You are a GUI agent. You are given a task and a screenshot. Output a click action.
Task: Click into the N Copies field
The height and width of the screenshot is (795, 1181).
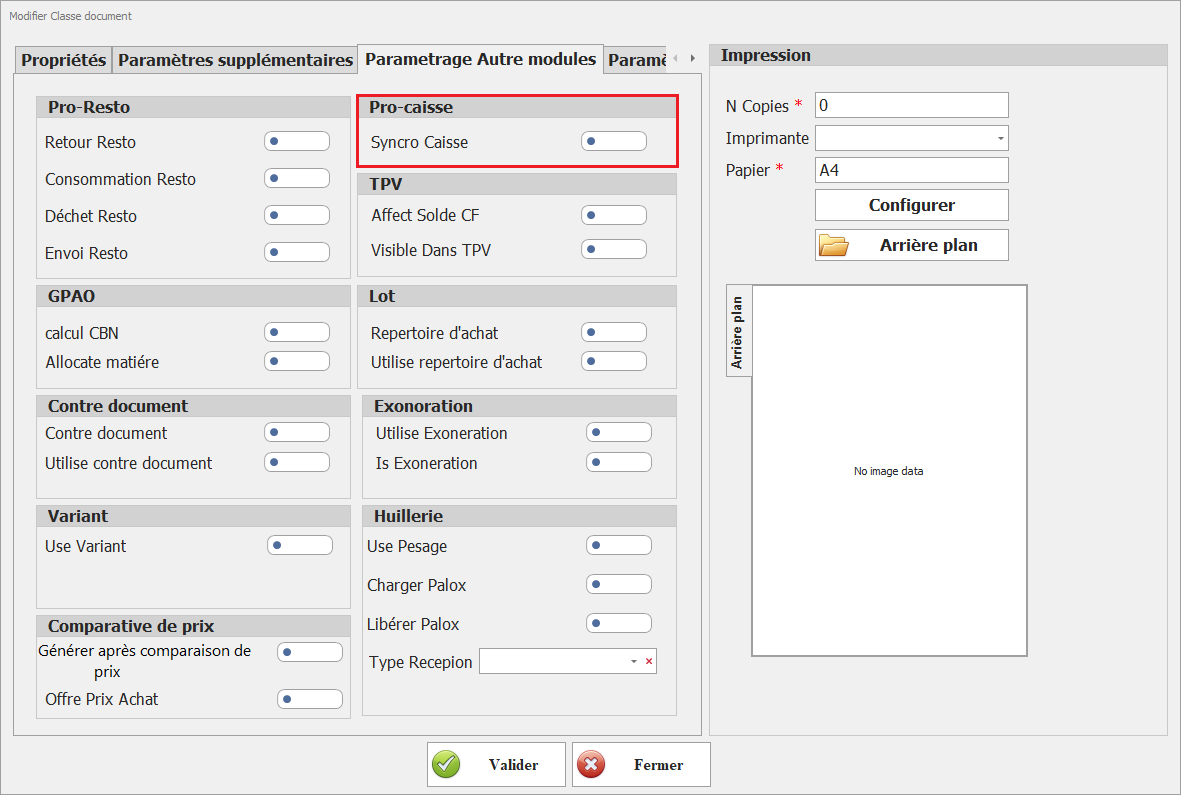(x=911, y=105)
